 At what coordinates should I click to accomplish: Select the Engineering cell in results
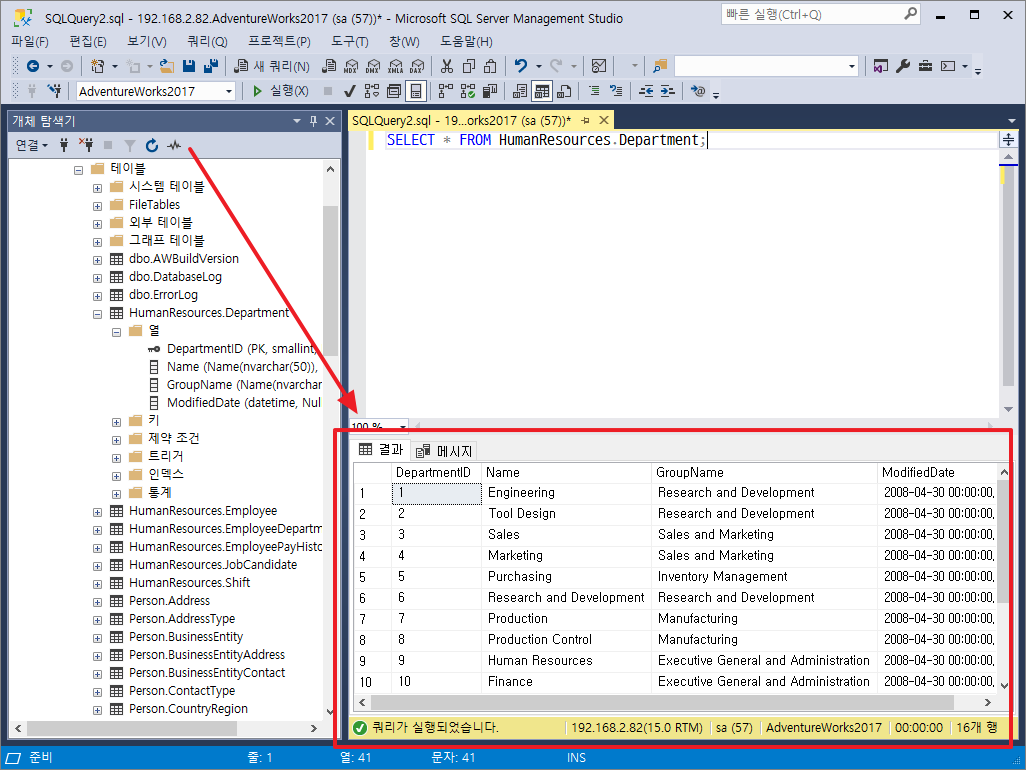pyautogui.click(x=567, y=493)
